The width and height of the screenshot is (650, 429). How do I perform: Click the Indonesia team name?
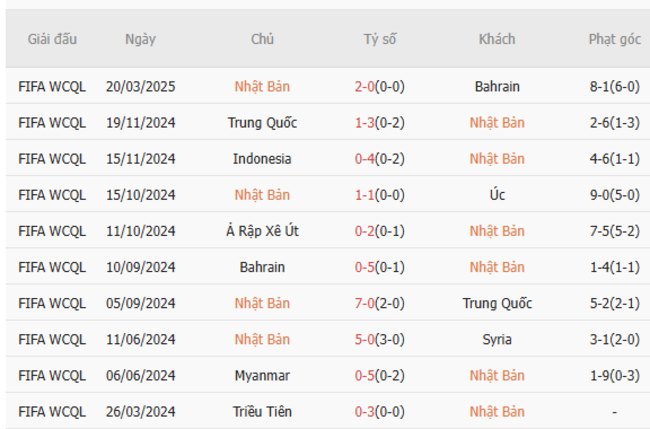tap(262, 159)
